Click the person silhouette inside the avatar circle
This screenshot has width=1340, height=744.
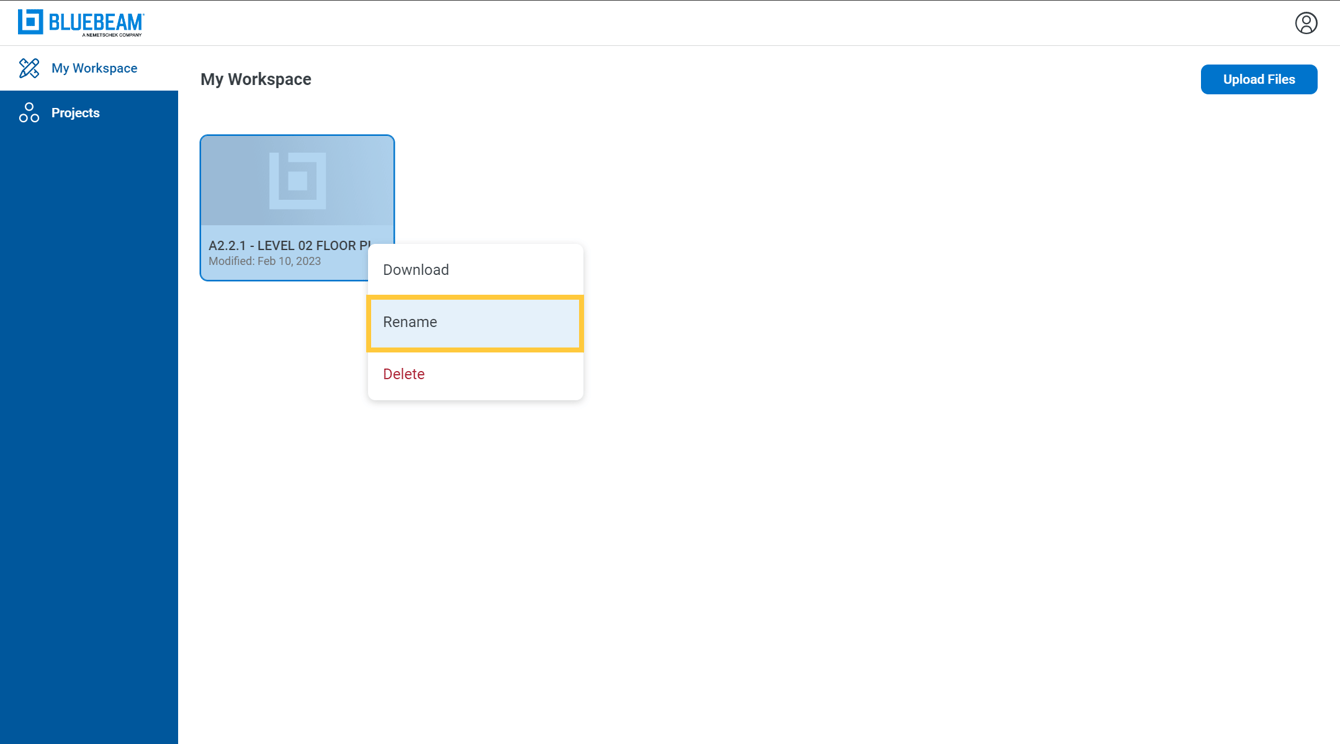(x=1307, y=22)
